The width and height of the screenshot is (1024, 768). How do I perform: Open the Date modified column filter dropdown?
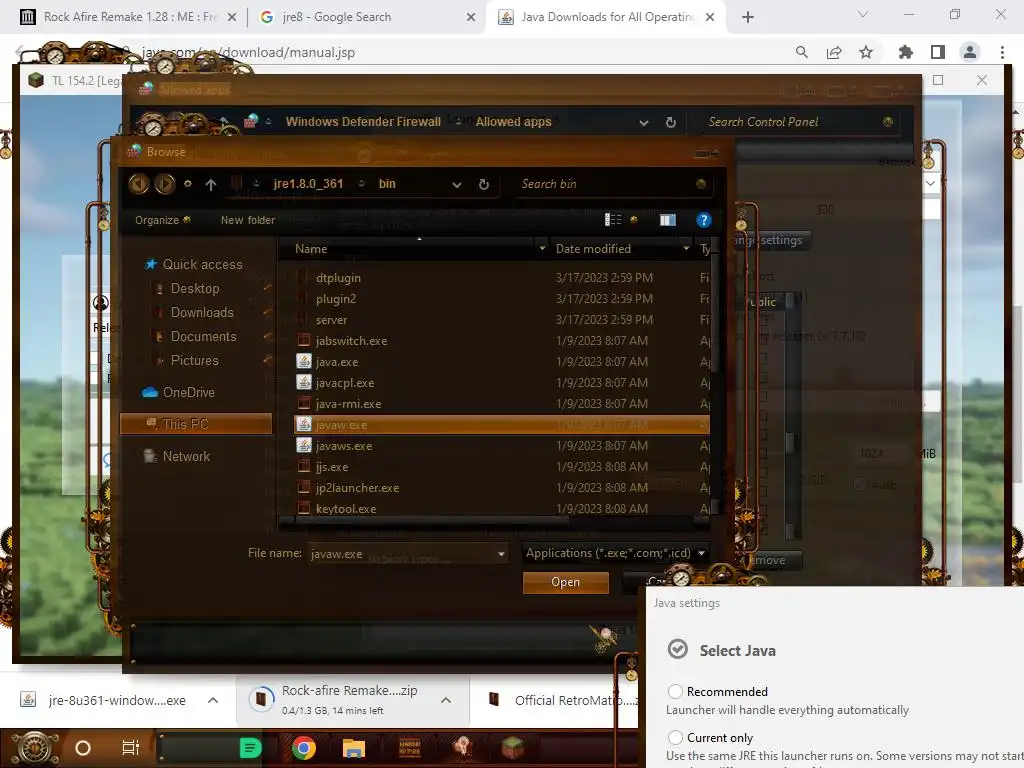(686, 248)
